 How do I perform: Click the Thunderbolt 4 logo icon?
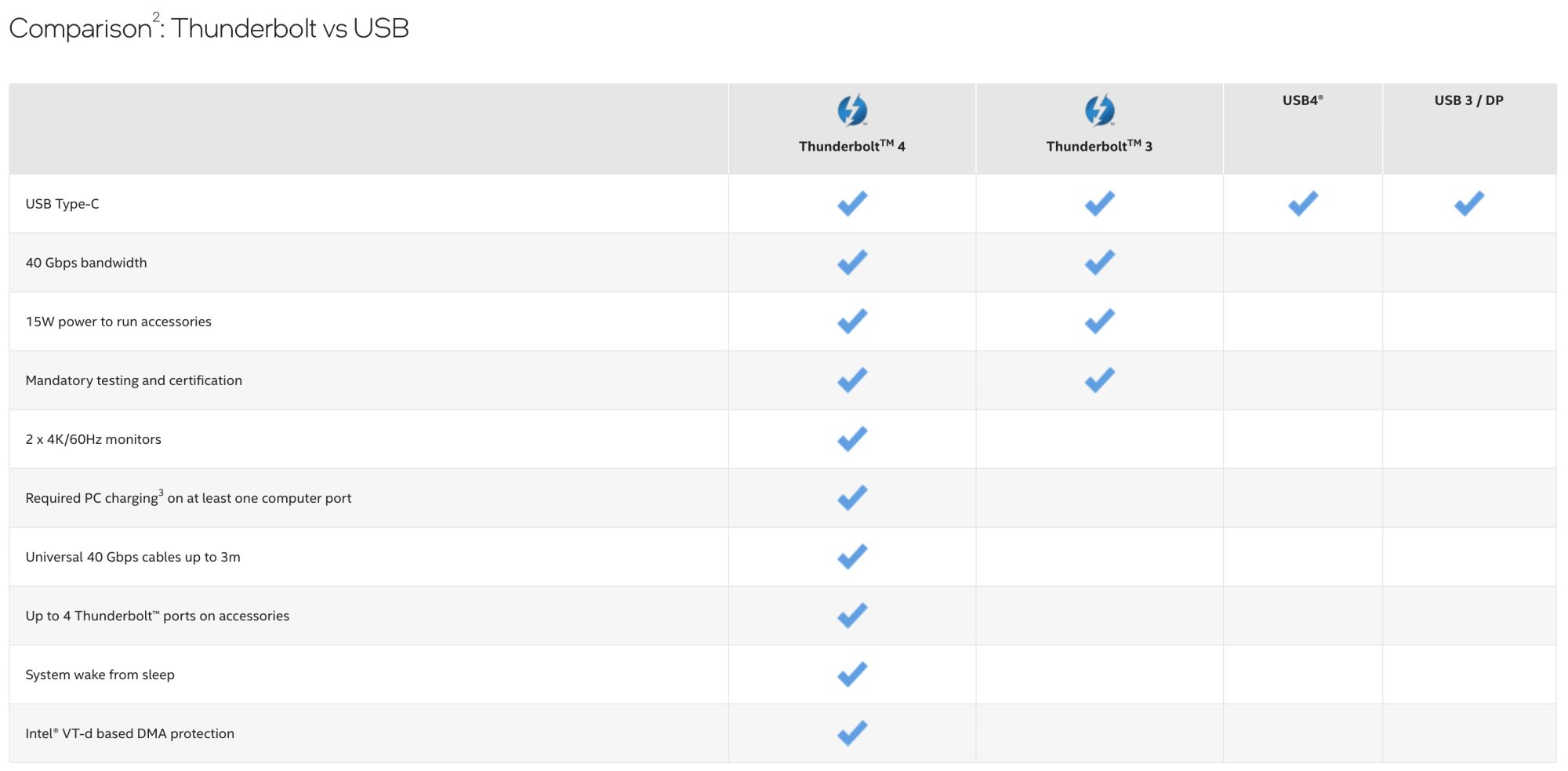[852, 111]
